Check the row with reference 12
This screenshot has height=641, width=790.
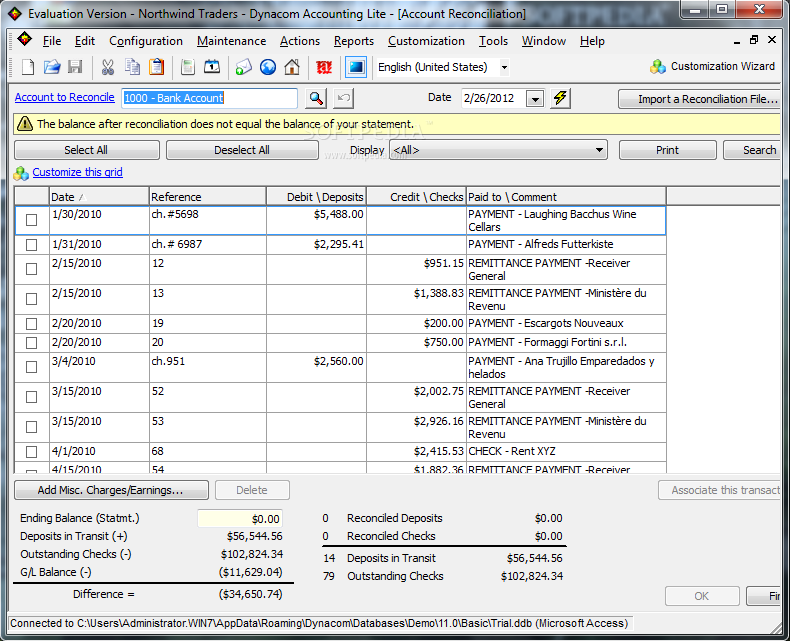click(31, 269)
